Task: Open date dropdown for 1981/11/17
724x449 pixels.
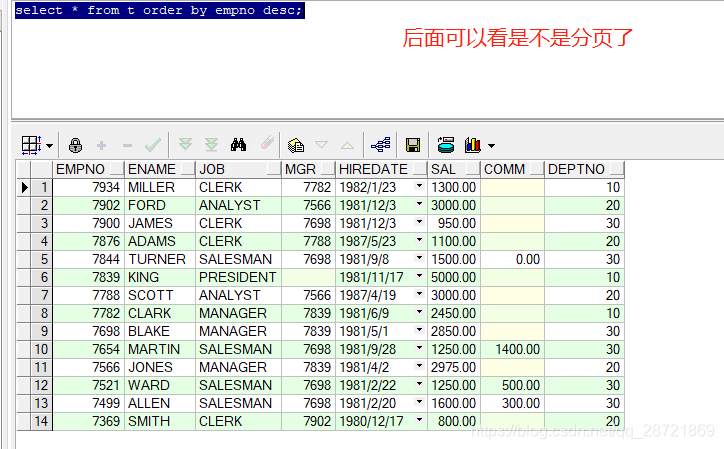Action: pyautogui.click(x=419, y=276)
